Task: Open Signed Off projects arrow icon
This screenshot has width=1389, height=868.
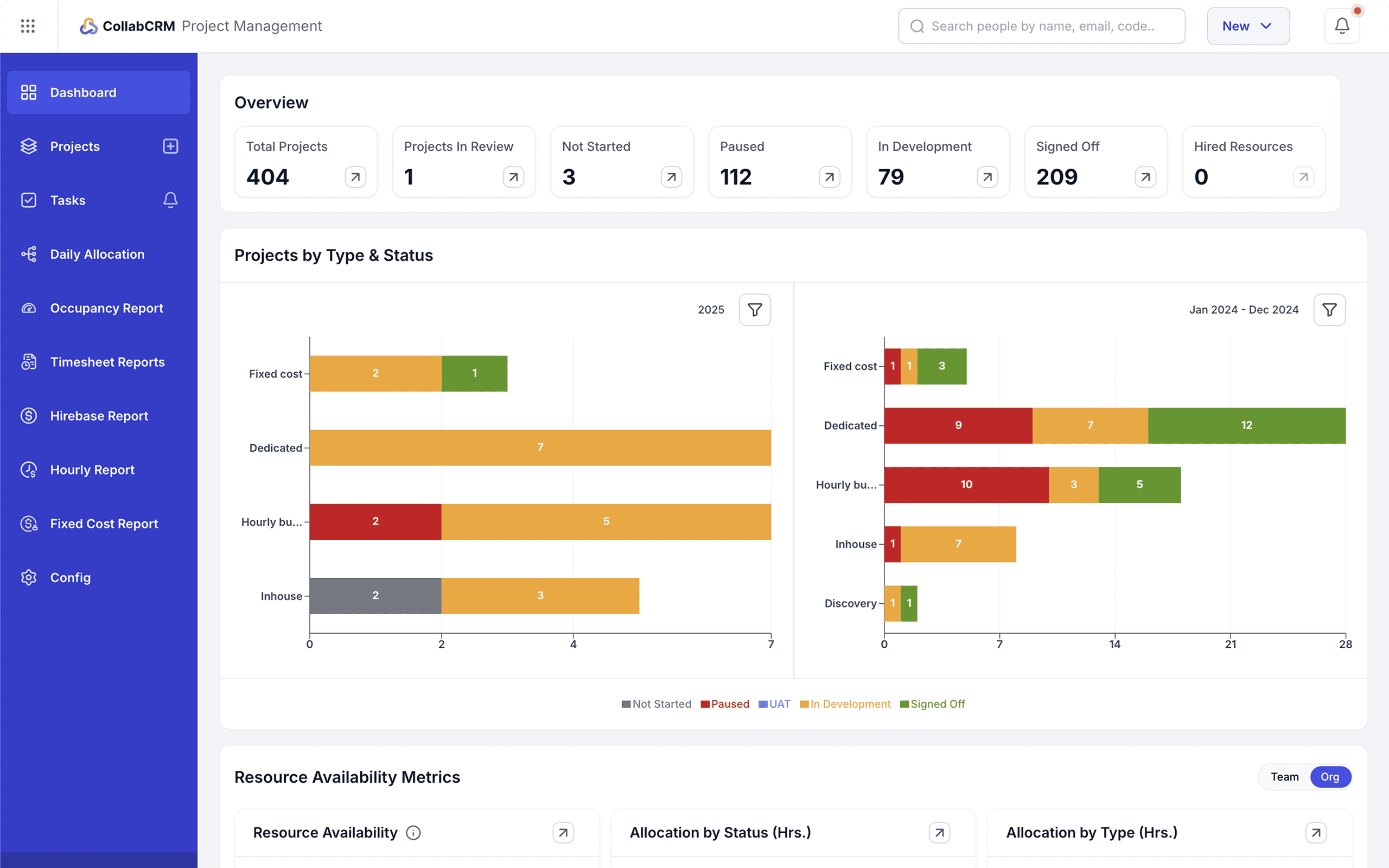Action: tap(1145, 177)
